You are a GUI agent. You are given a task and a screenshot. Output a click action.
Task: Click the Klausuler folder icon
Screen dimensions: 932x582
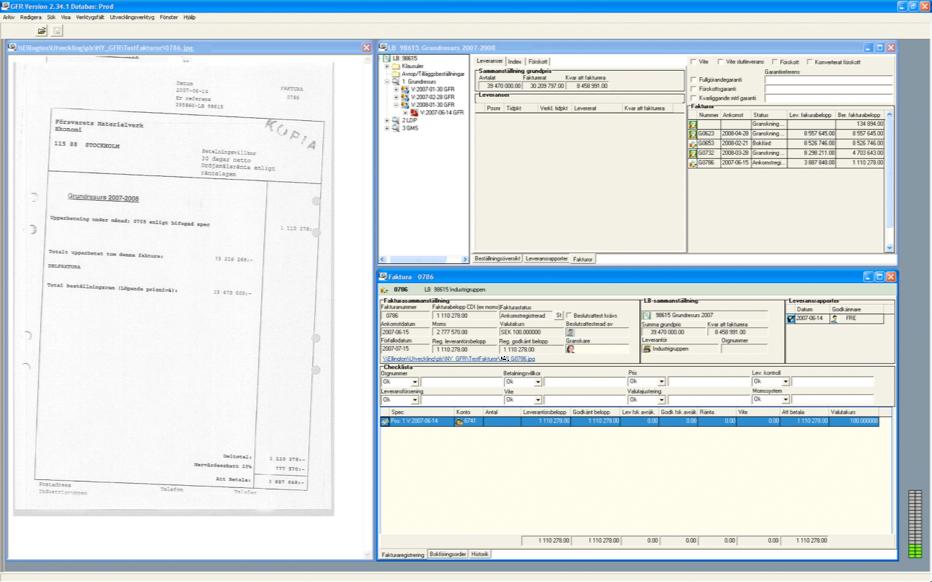pyautogui.click(x=396, y=66)
